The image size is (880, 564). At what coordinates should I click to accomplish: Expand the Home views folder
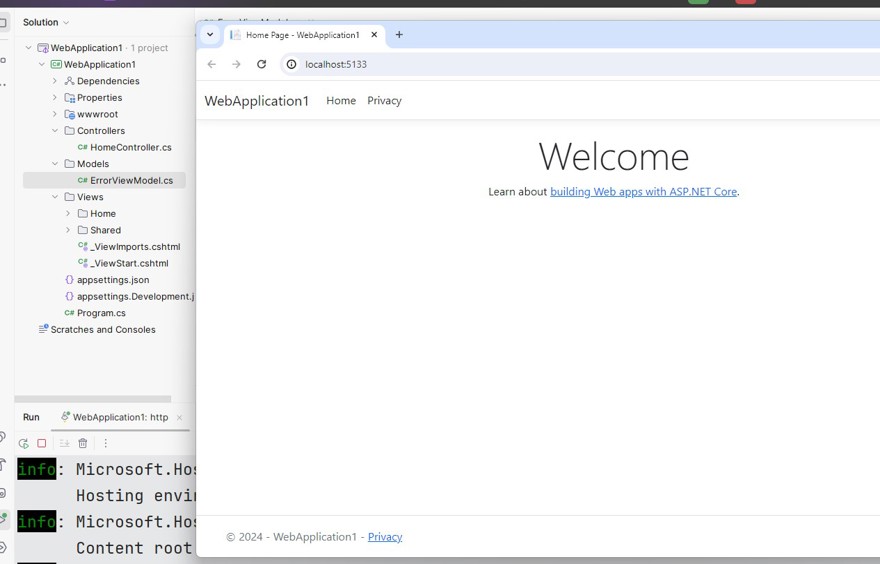click(x=68, y=213)
